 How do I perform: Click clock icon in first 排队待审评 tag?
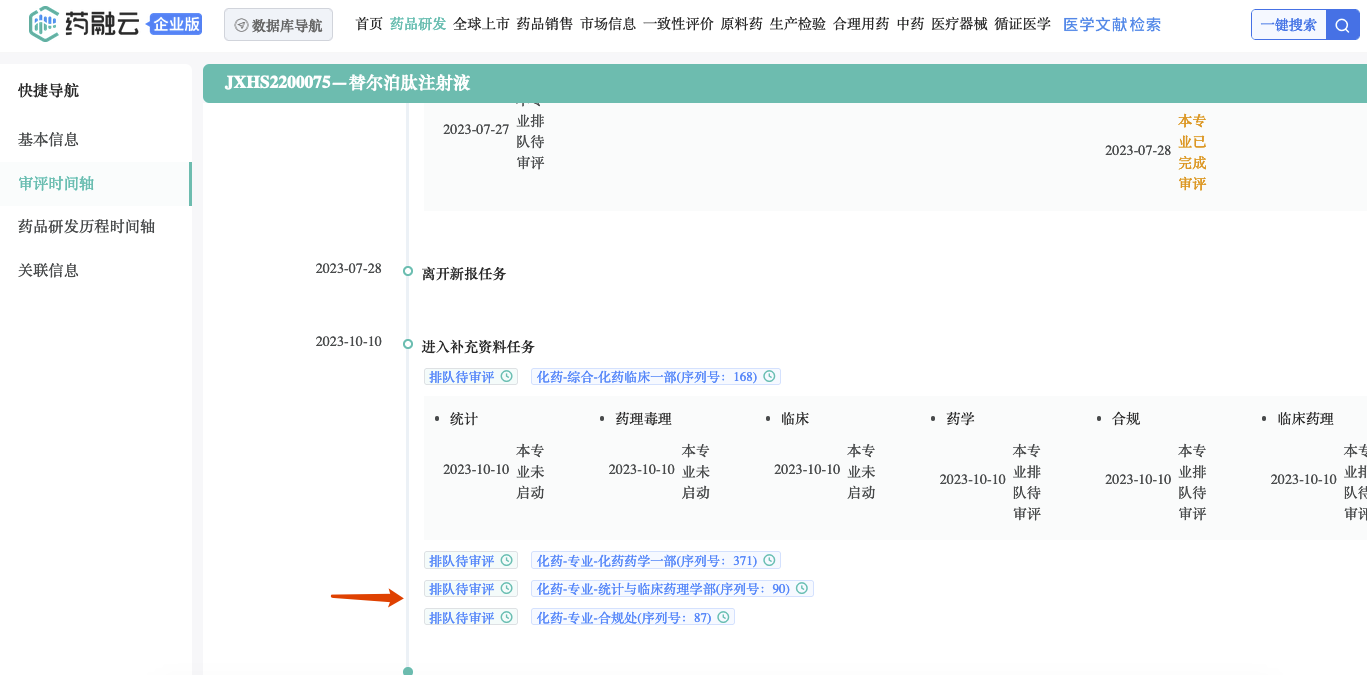pyautogui.click(x=506, y=377)
